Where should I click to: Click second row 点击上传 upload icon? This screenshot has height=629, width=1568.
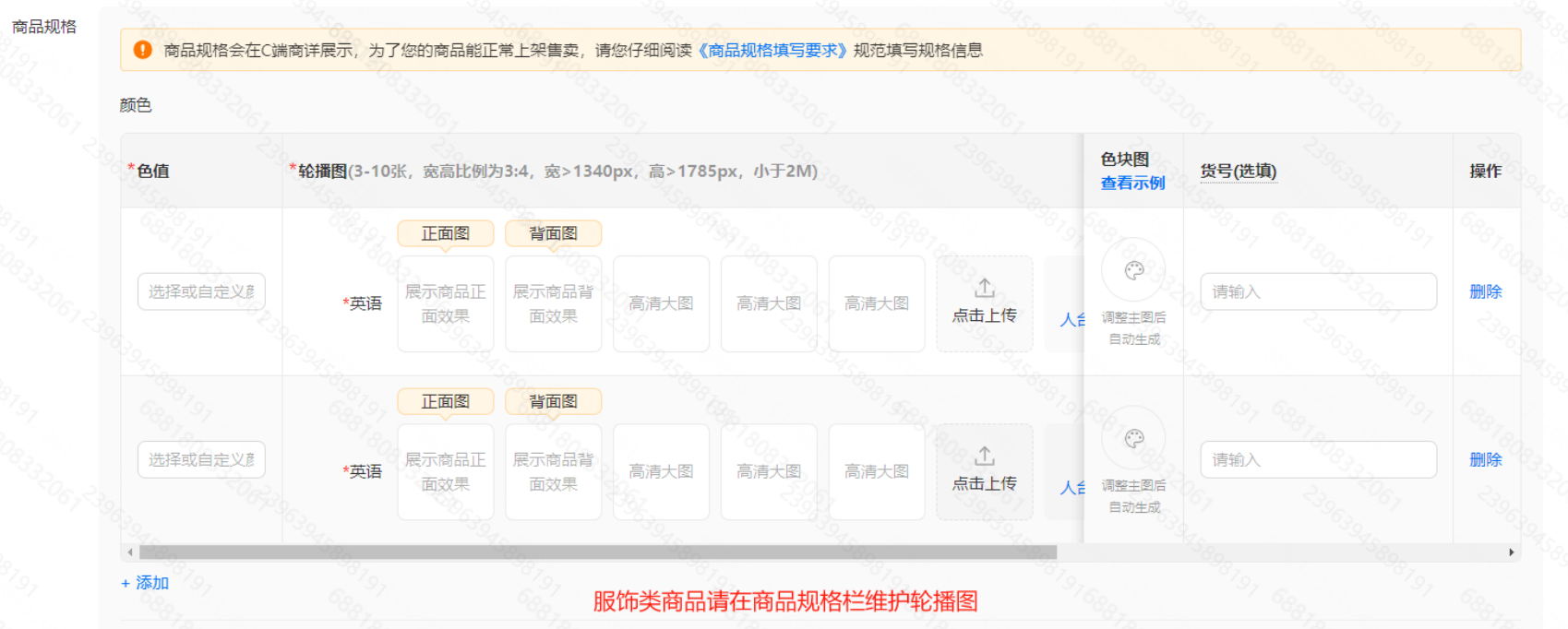tap(985, 456)
